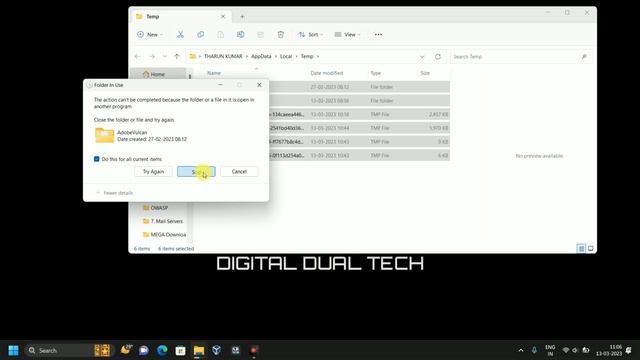This screenshot has width=640, height=360.
Task: Open the network Wi-Fi tray icon
Action: [566, 350]
